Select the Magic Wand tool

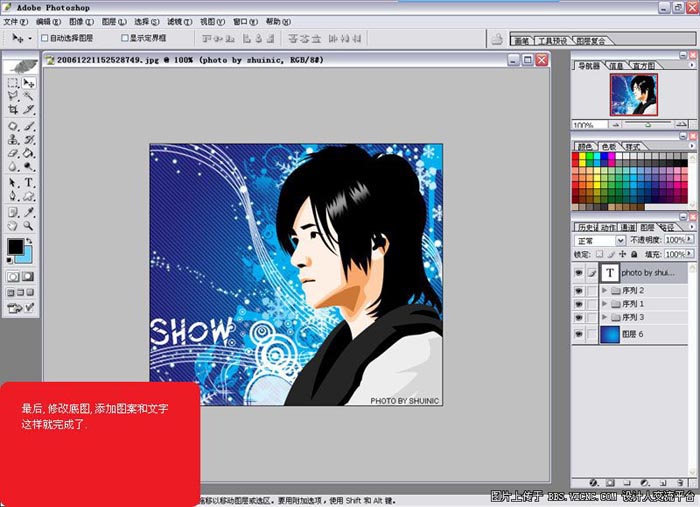coord(29,96)
